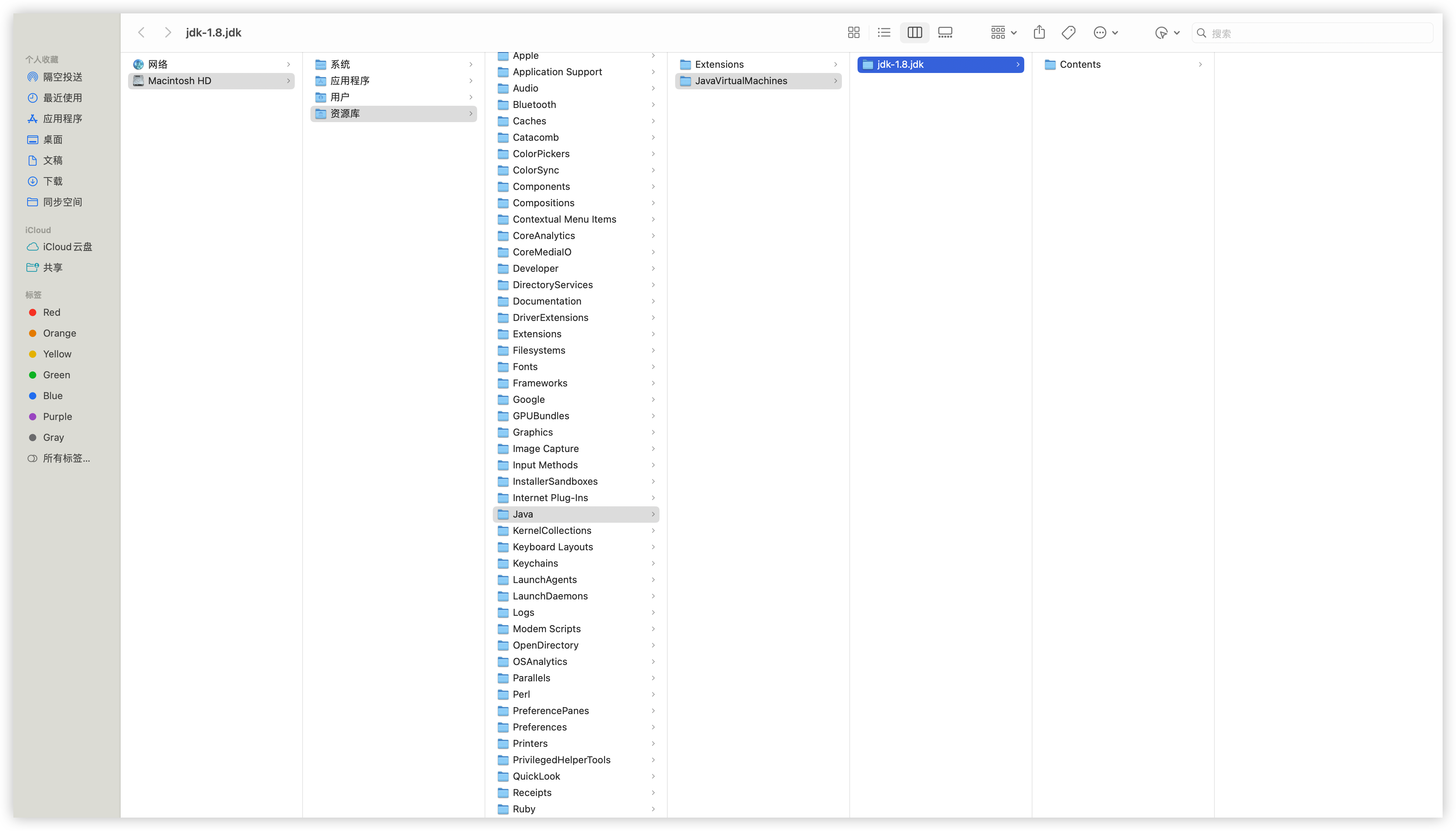Expand the Extensions folder beside JavaVirtualMachines
This screenshot has width=1456, height=831.
click(719, 64)
